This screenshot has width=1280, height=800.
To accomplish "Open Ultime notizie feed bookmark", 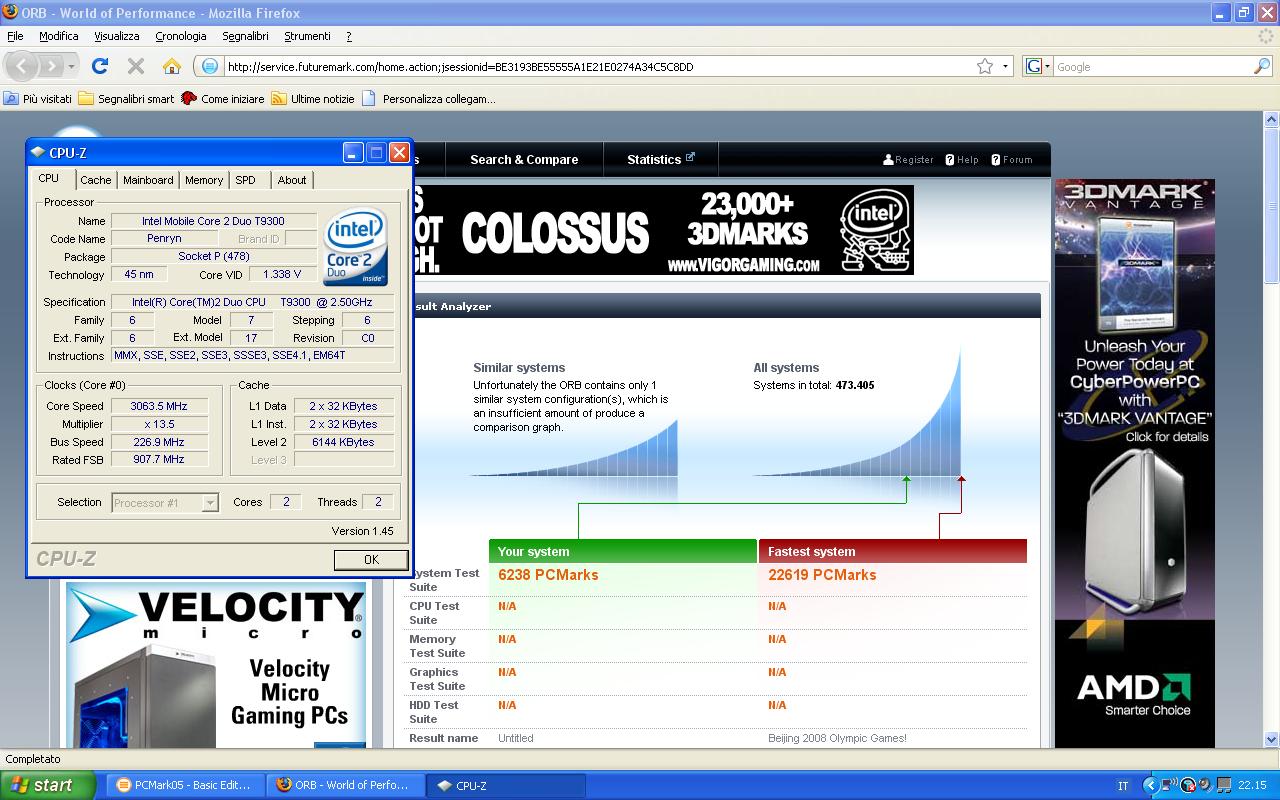I will tap(313, 99).
